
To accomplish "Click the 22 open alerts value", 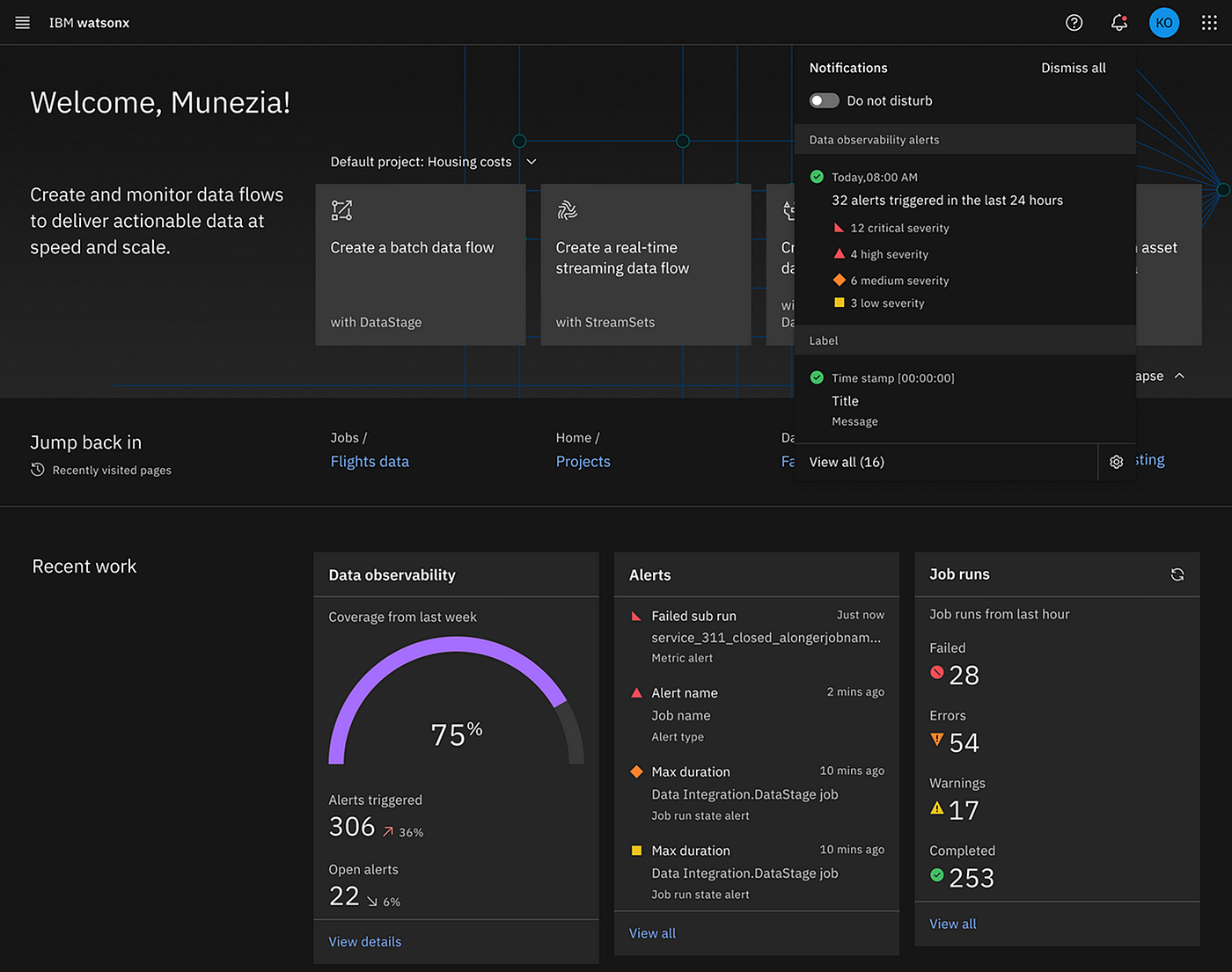I will 344,896.
